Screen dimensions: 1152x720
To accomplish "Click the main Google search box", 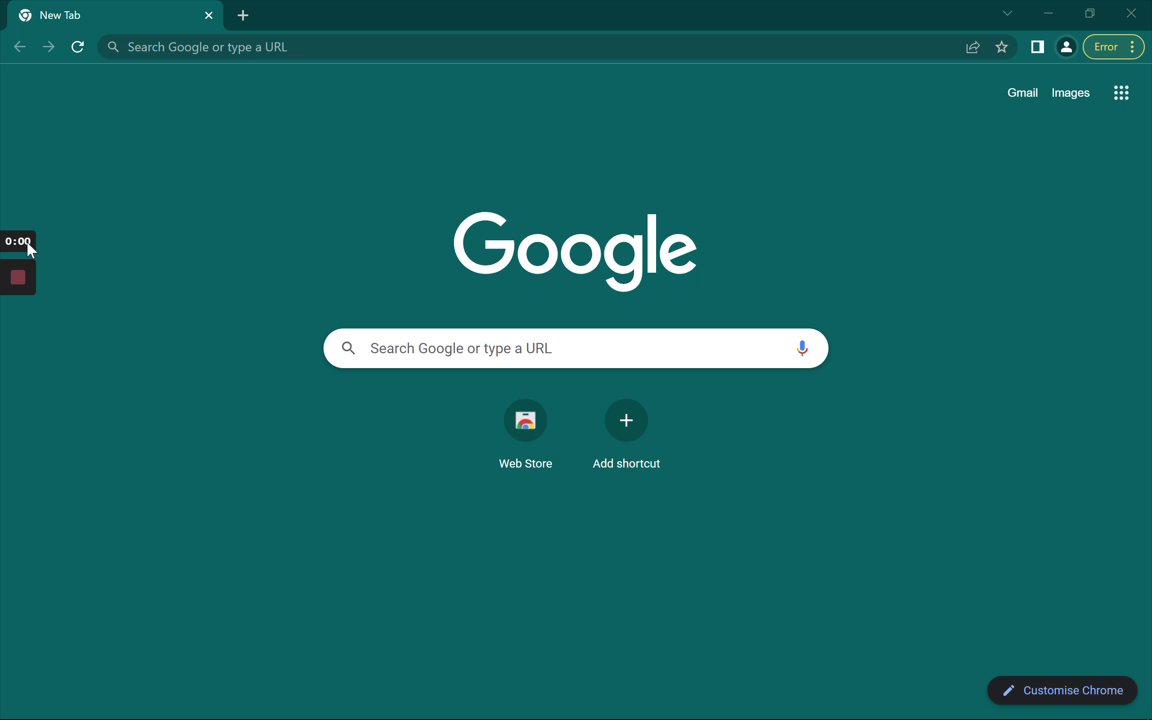I will [x=575, y=348].
